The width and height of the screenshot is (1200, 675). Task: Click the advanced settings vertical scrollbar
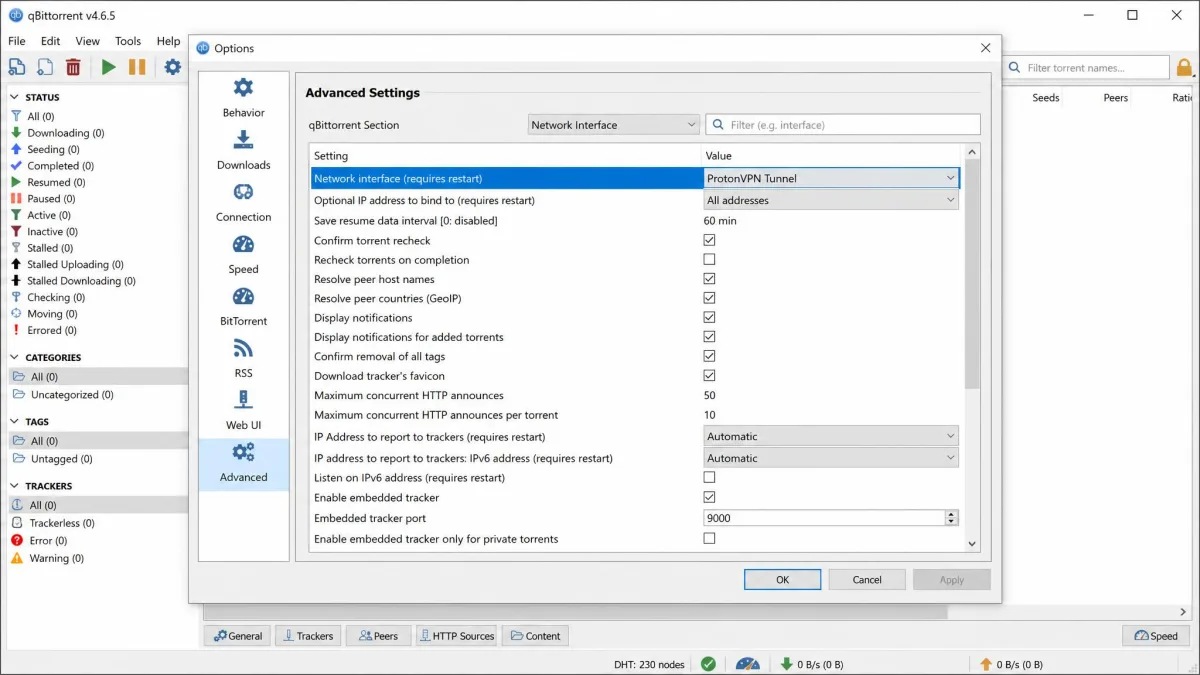click(x=972, y=274)
